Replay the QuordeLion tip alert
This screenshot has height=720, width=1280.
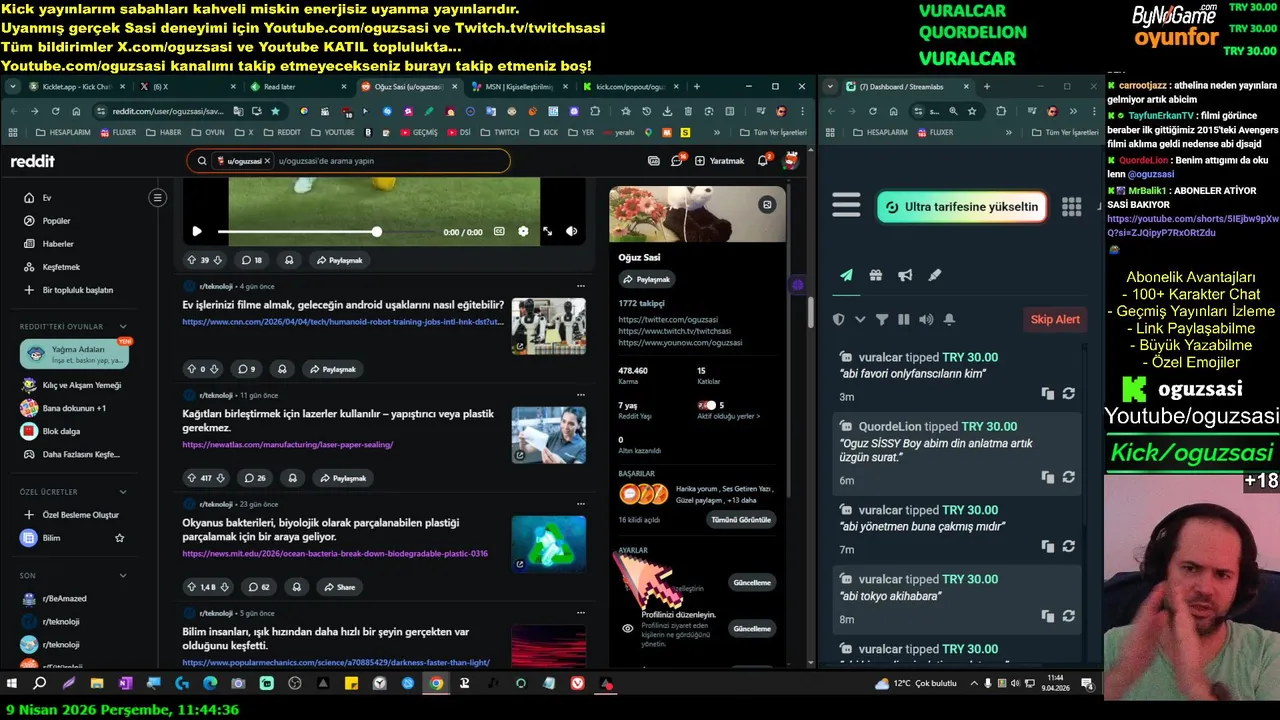point(1068,477)
